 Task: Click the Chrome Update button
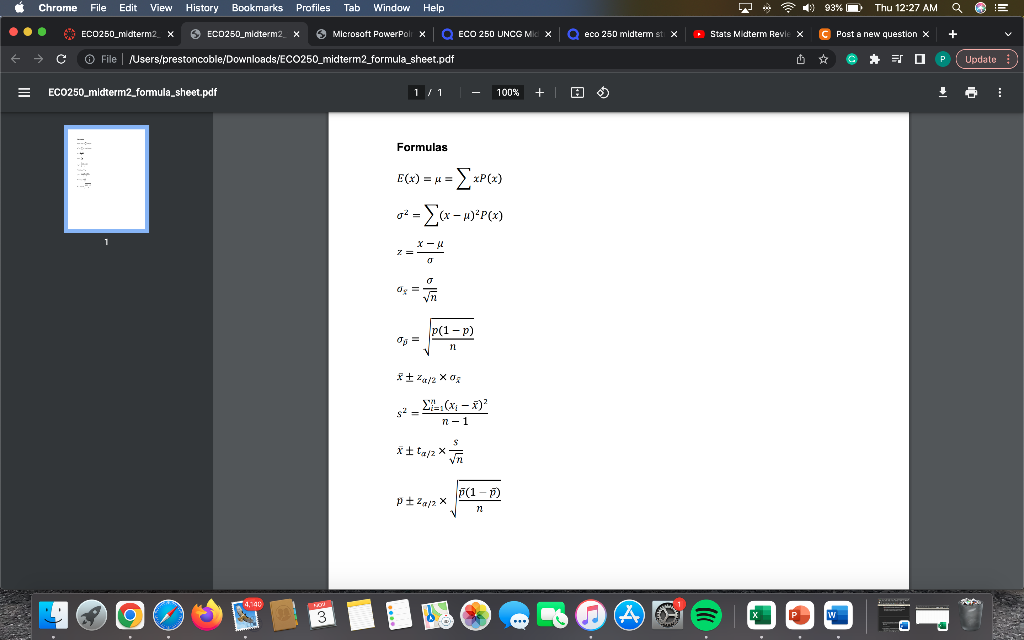pyautogui.click(x=987, y=59)
